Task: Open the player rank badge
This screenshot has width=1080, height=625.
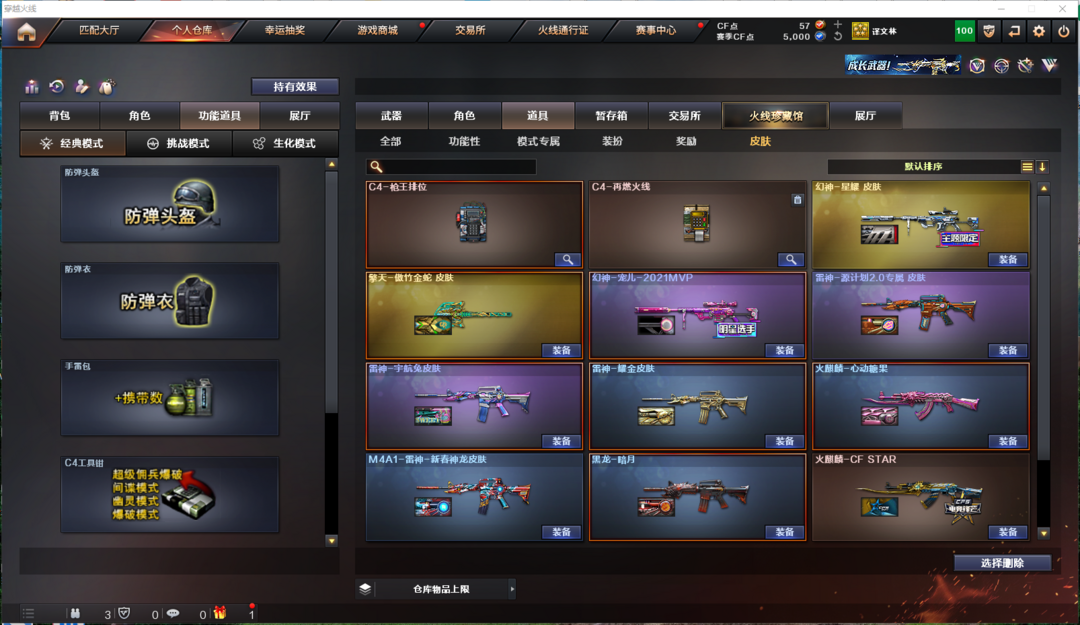Action: tap(860, 31)
